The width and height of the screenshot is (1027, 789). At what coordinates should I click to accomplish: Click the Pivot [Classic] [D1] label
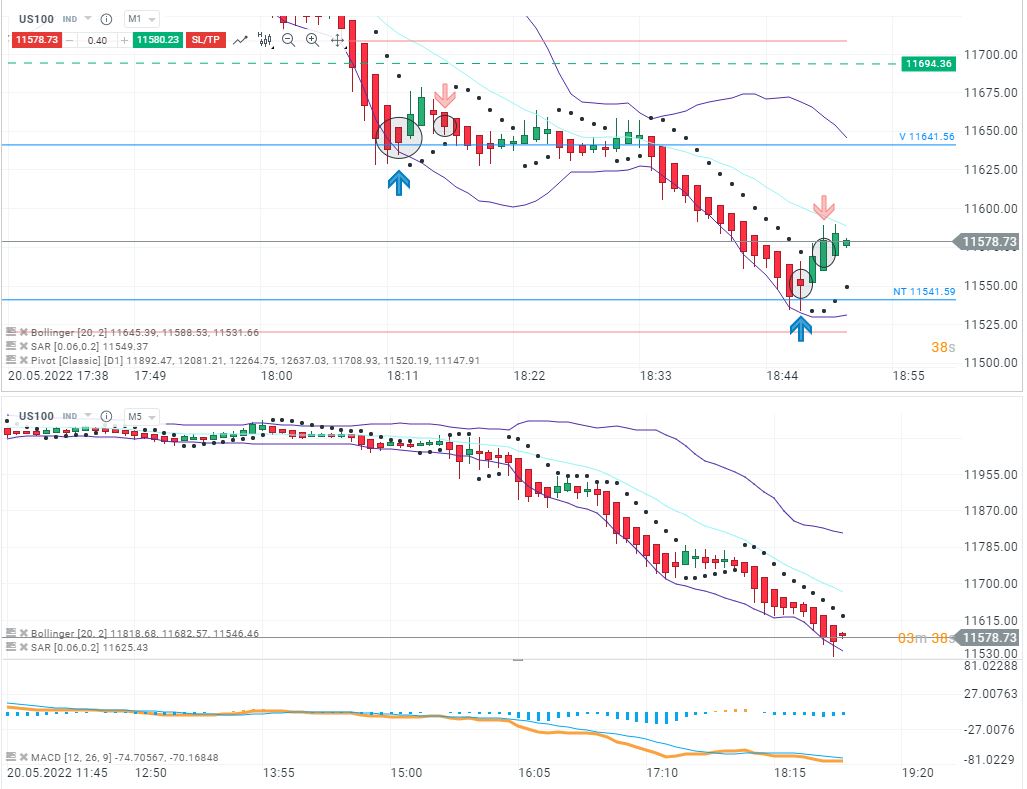pyautogui.click(x=77, y=360)
